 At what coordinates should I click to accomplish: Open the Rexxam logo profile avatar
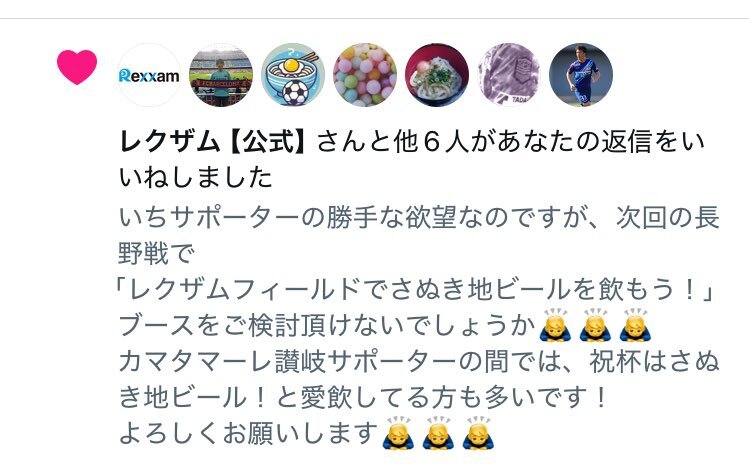149,75
